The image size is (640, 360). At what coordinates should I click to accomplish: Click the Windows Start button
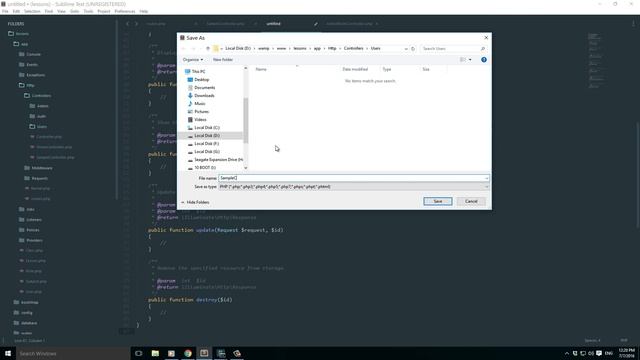coord(8,353)
